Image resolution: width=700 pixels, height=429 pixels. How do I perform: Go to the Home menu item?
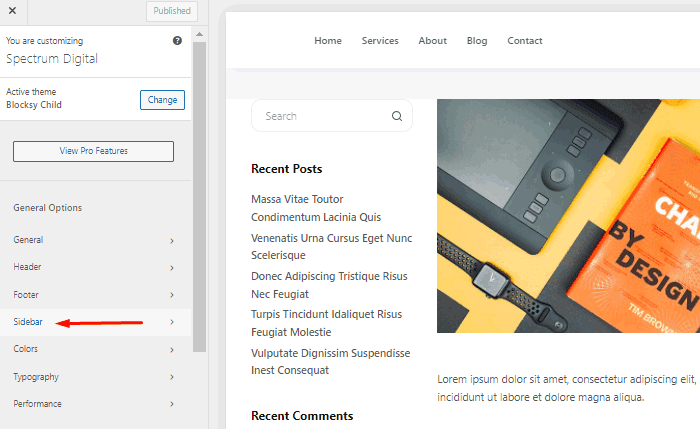point(328,41)
